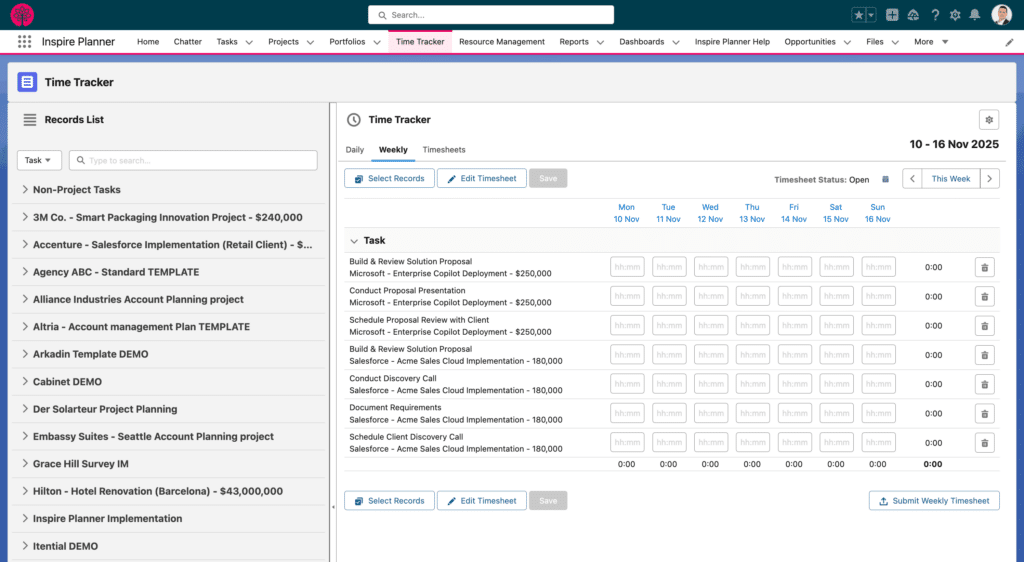
Task: Delete Schedule Proposal Review with Client row
Action: (x=984, y=326)
